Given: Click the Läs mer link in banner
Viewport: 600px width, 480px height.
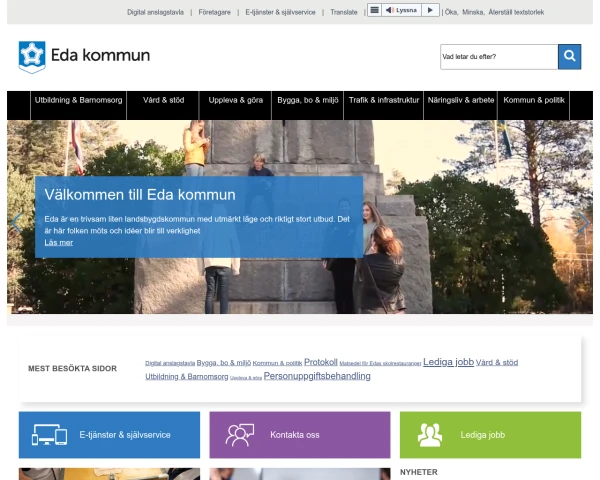Looking at the screenshot, I should pyautogui.click(x=59, y=242).
